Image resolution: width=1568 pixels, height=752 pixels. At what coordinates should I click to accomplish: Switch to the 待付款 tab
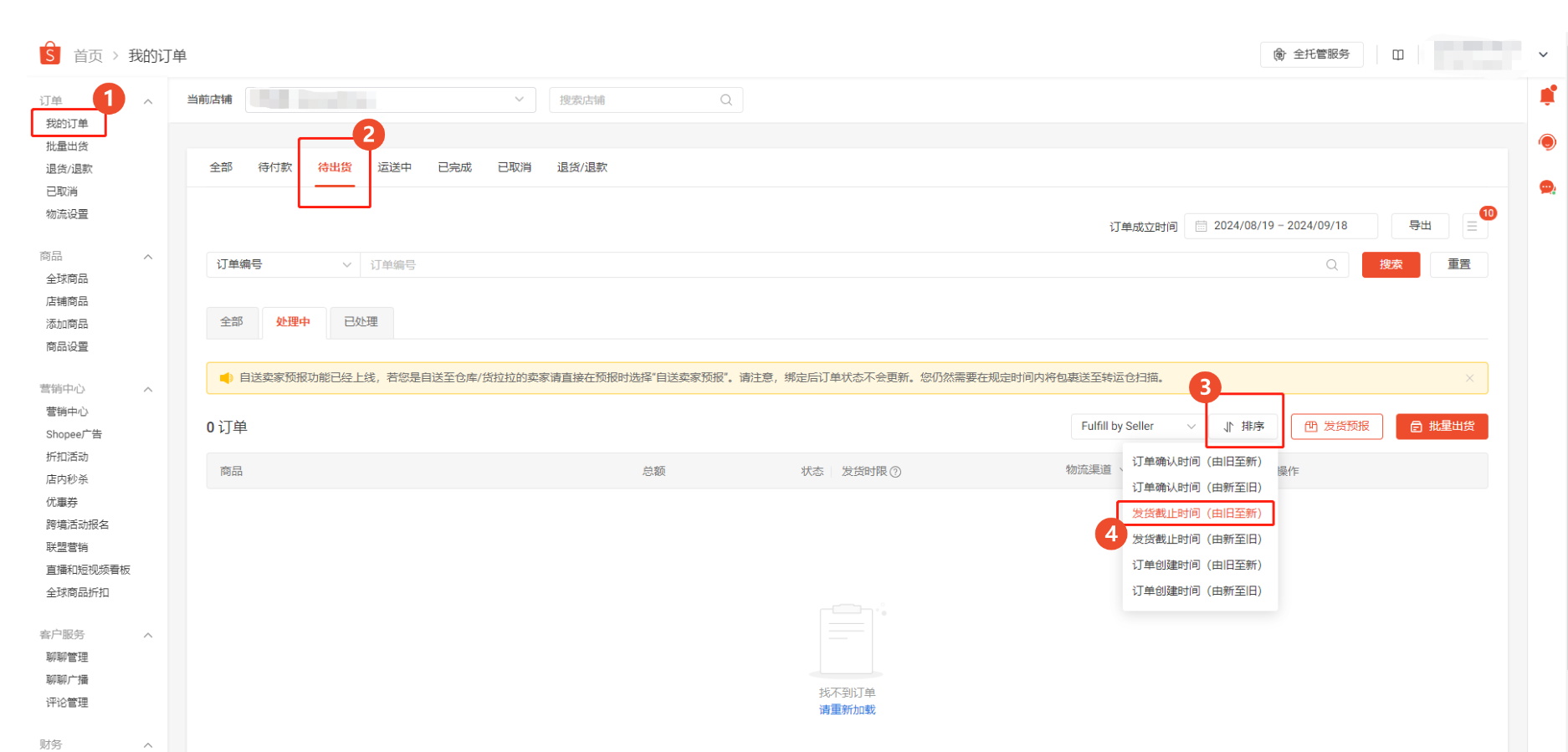[x=275, y=167]
